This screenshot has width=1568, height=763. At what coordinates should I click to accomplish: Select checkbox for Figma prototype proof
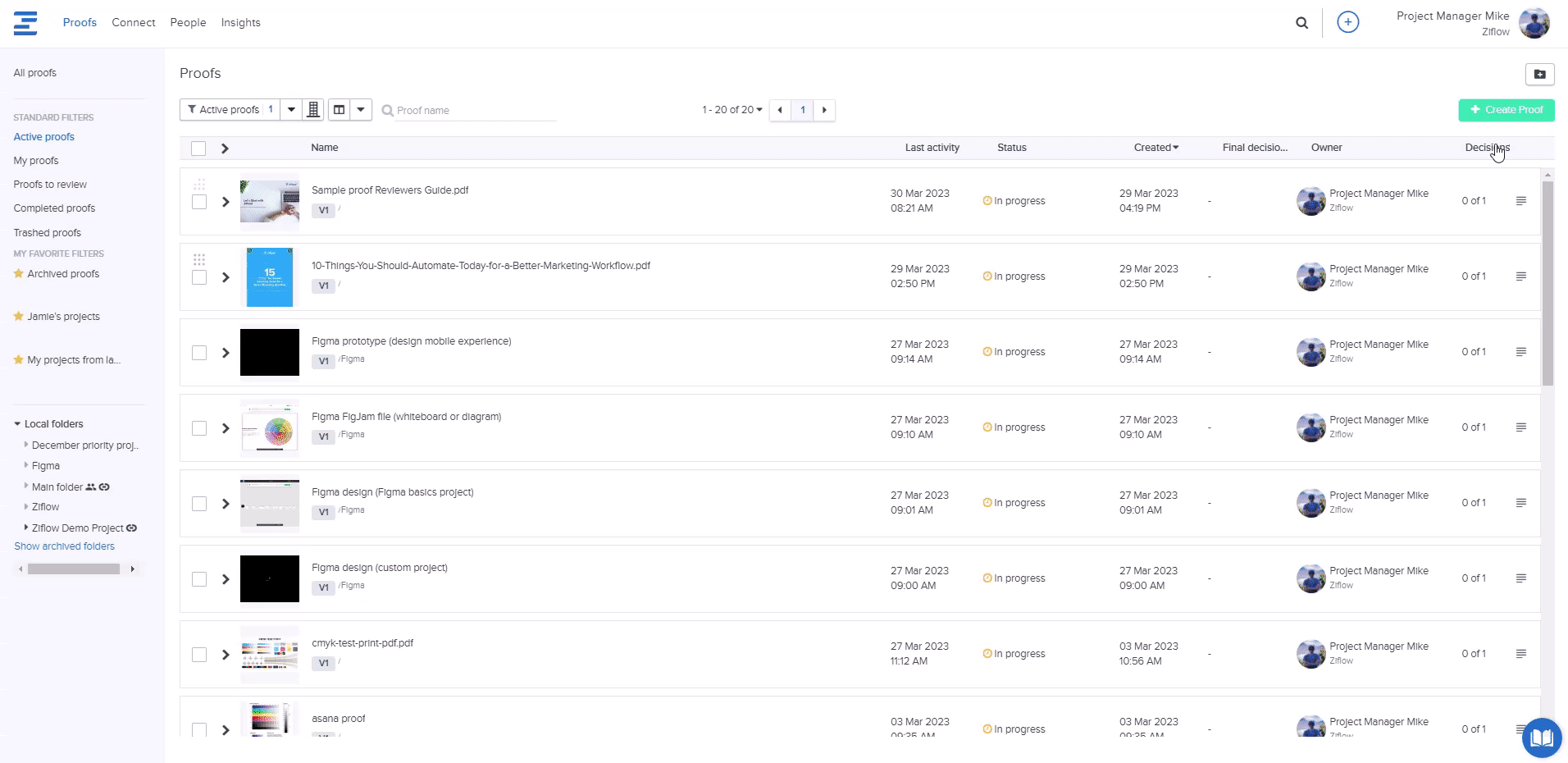(x=199, y=353)
